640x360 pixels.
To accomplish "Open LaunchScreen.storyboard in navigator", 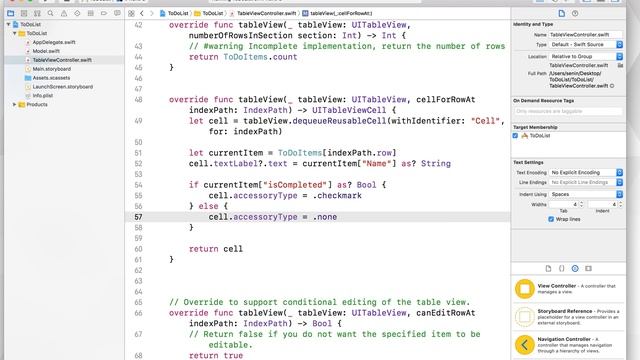I will pos(62,87).
